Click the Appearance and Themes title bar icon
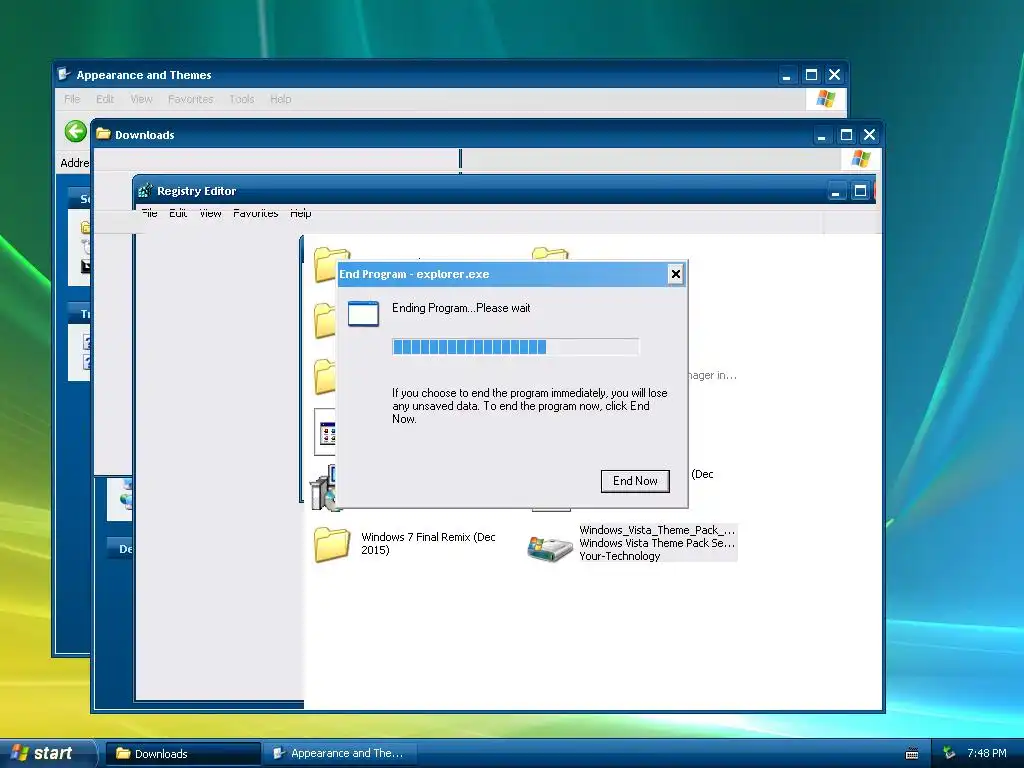1024x768 pixels. pyautogui.click(x=63, y=74)
